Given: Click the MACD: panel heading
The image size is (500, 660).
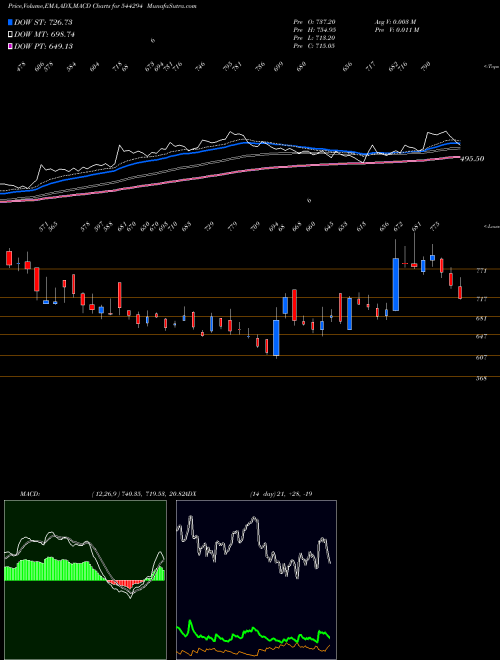Looking at the screenshot, I should click(29, 493).
